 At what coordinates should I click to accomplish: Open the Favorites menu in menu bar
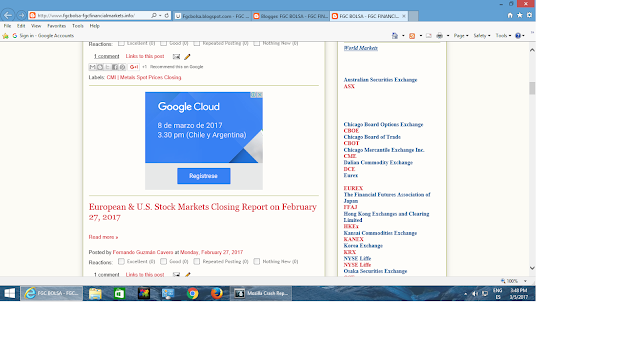[x=56, y=26]
